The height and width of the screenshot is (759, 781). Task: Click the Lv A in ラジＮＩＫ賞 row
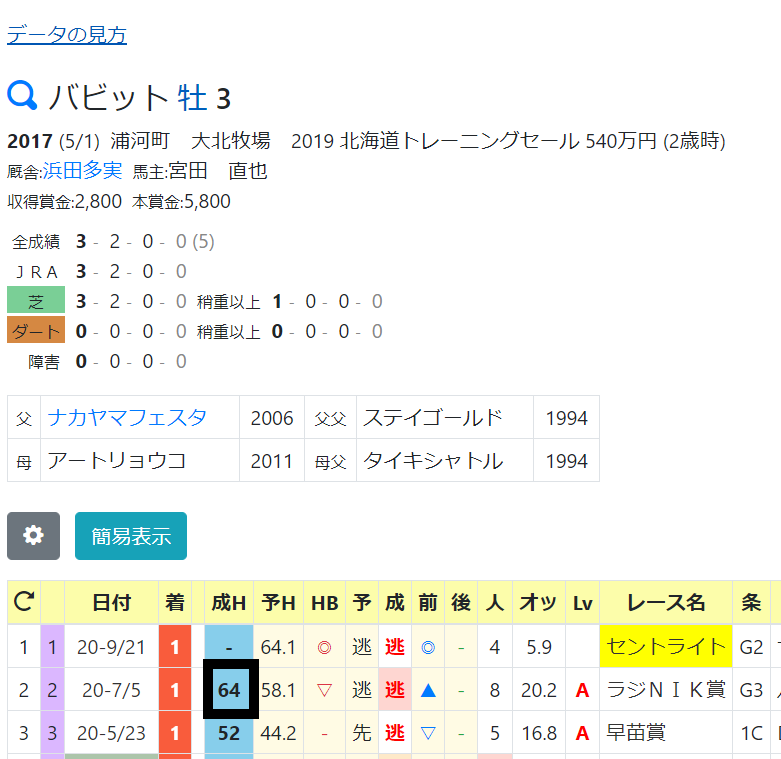pyautogui.click(x=582, y=690)
